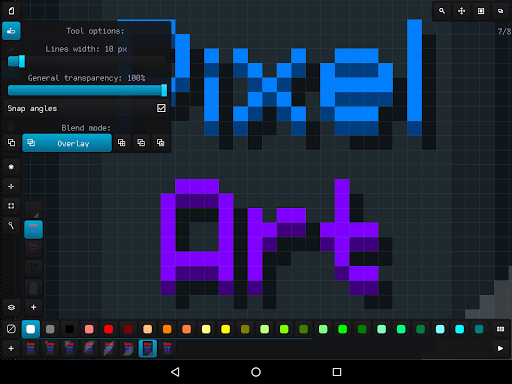Select the magic wand tool
Image resolution: width=512 pixels, height=384 pixels.
click(x=11, y=226)
